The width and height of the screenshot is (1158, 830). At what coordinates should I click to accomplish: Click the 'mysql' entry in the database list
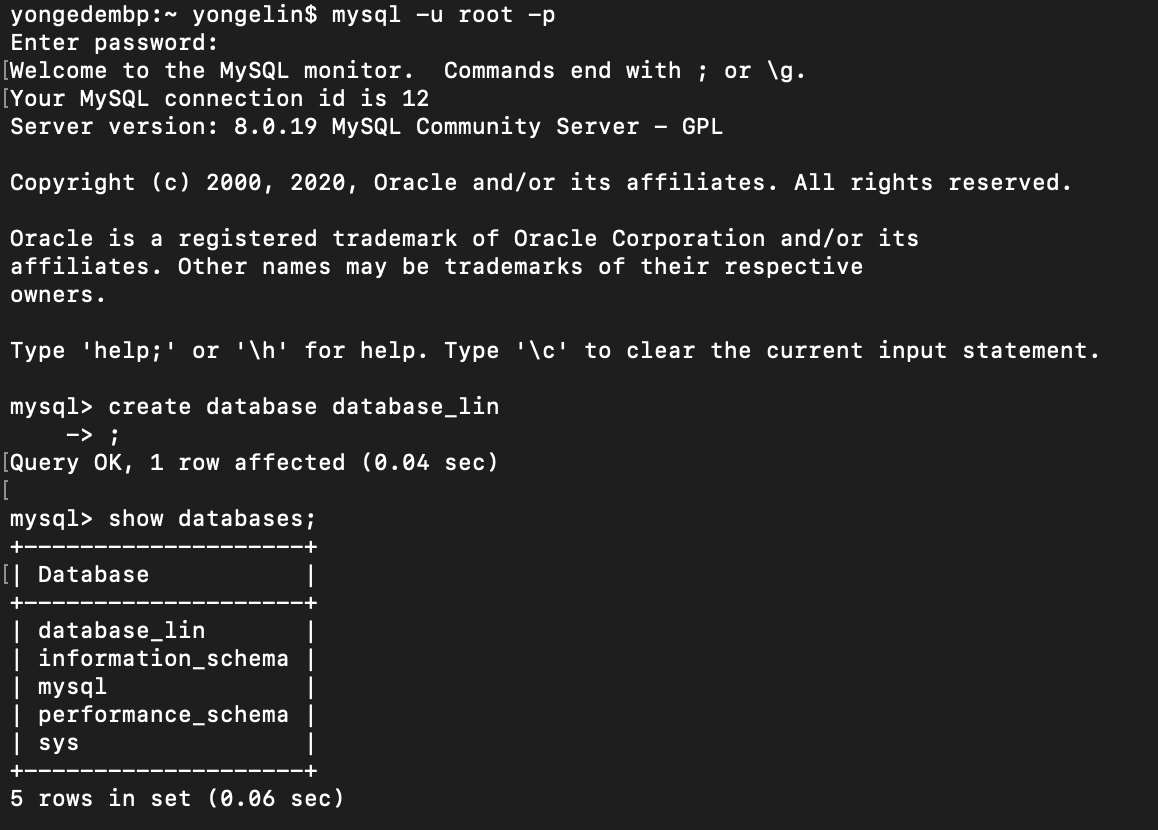point(72,687)
